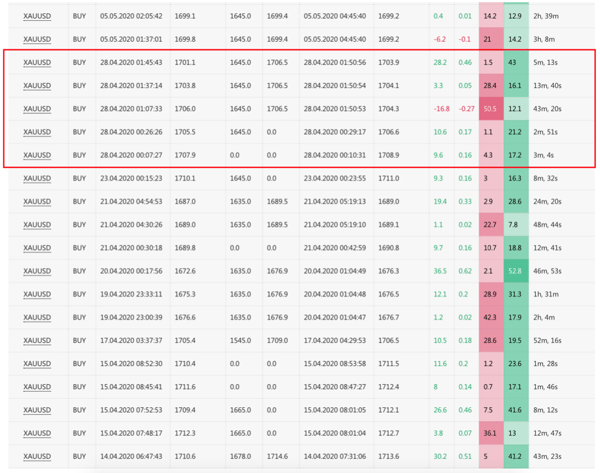Click XAUUSD symbol in 28.04.2020 01:45:43 row
This screenshot has height=473, width=600.
point(36,62)
